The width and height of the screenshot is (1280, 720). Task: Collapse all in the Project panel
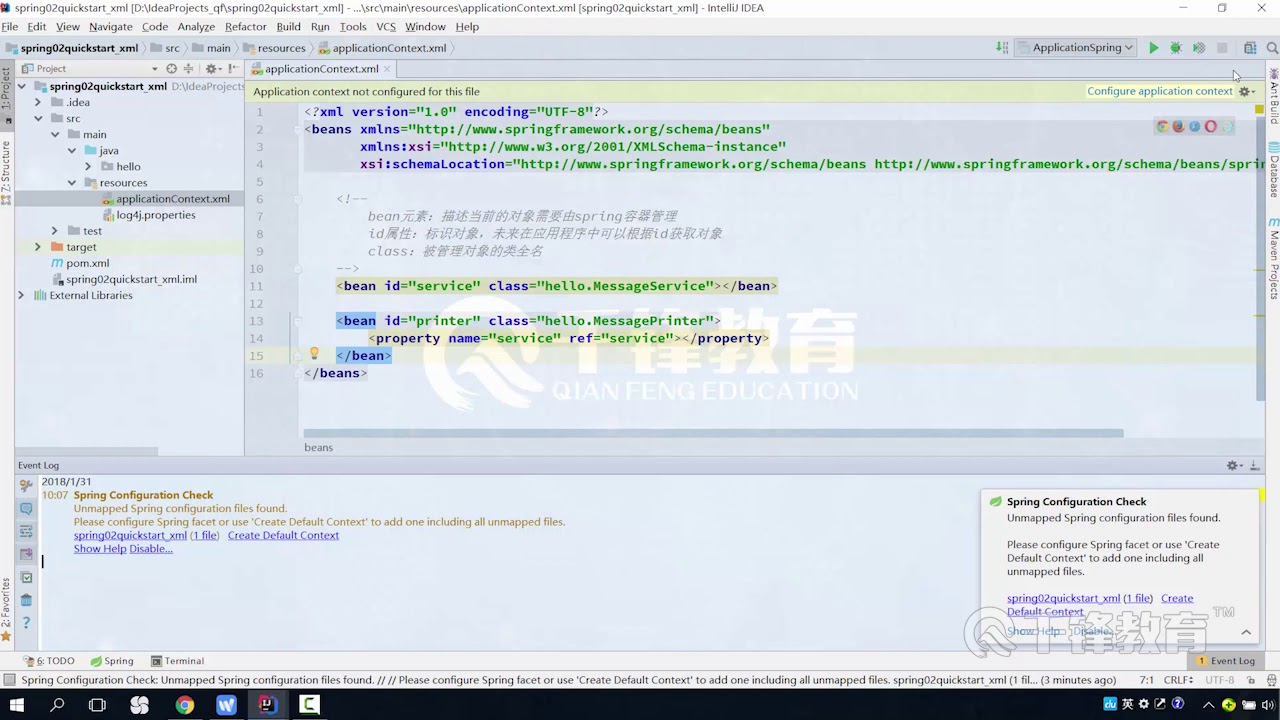[188, 69]
